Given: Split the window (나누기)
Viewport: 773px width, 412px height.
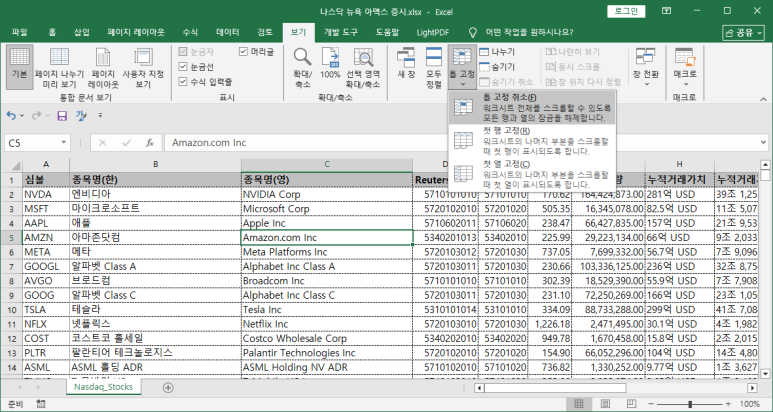Looking at the screenshot, I should click(x=497, y=52).
